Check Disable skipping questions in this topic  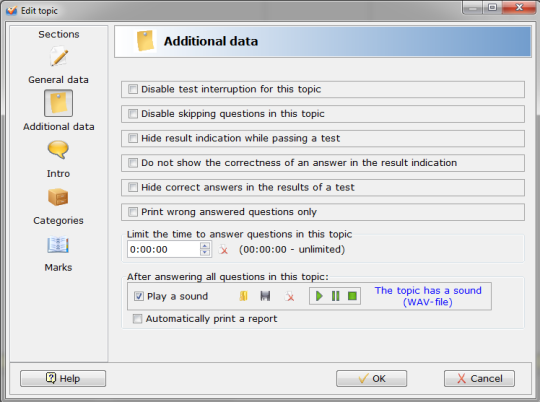133,114
